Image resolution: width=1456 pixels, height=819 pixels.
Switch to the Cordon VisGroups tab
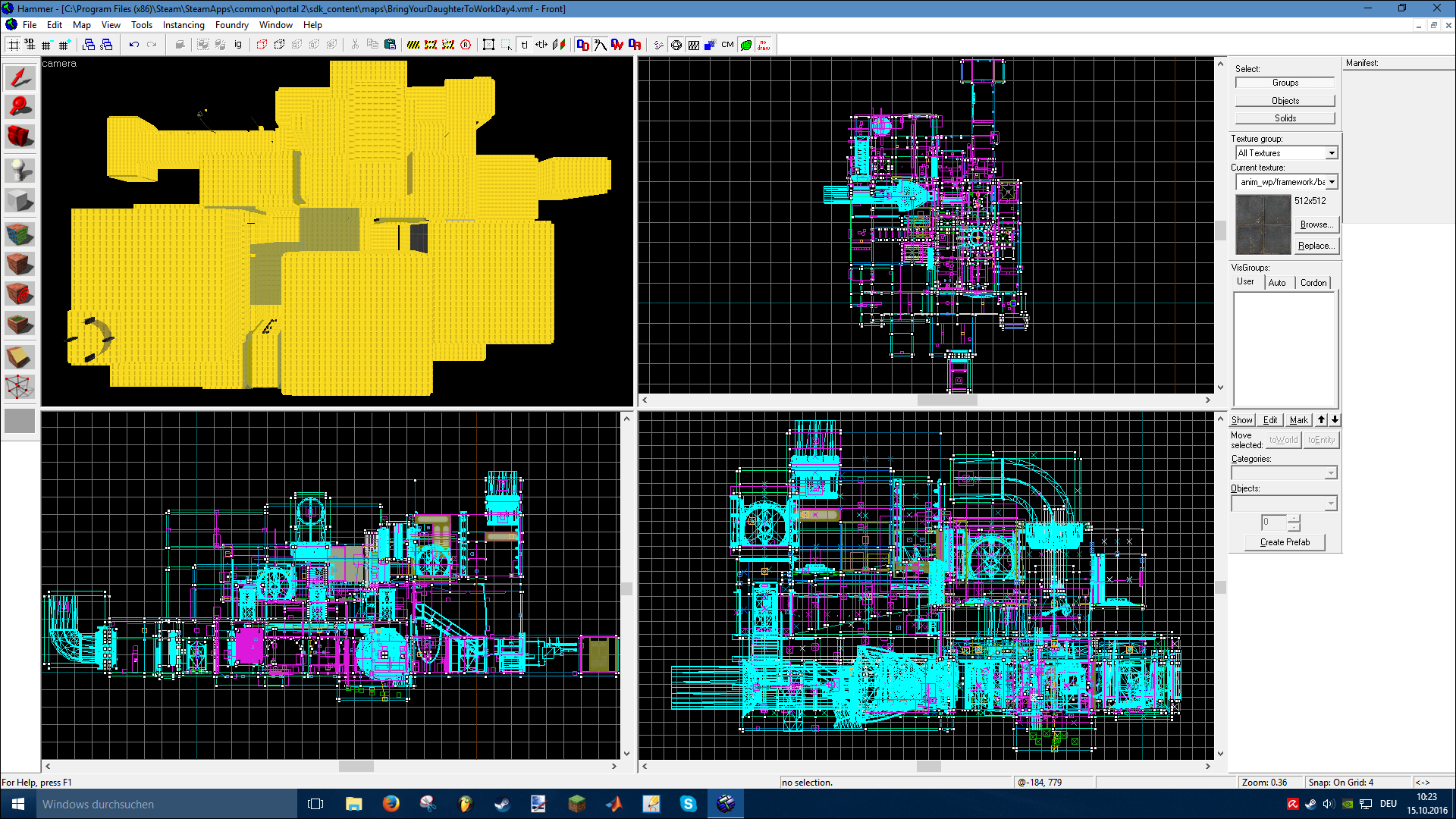pyautogui.click(x=1313, y=283)
